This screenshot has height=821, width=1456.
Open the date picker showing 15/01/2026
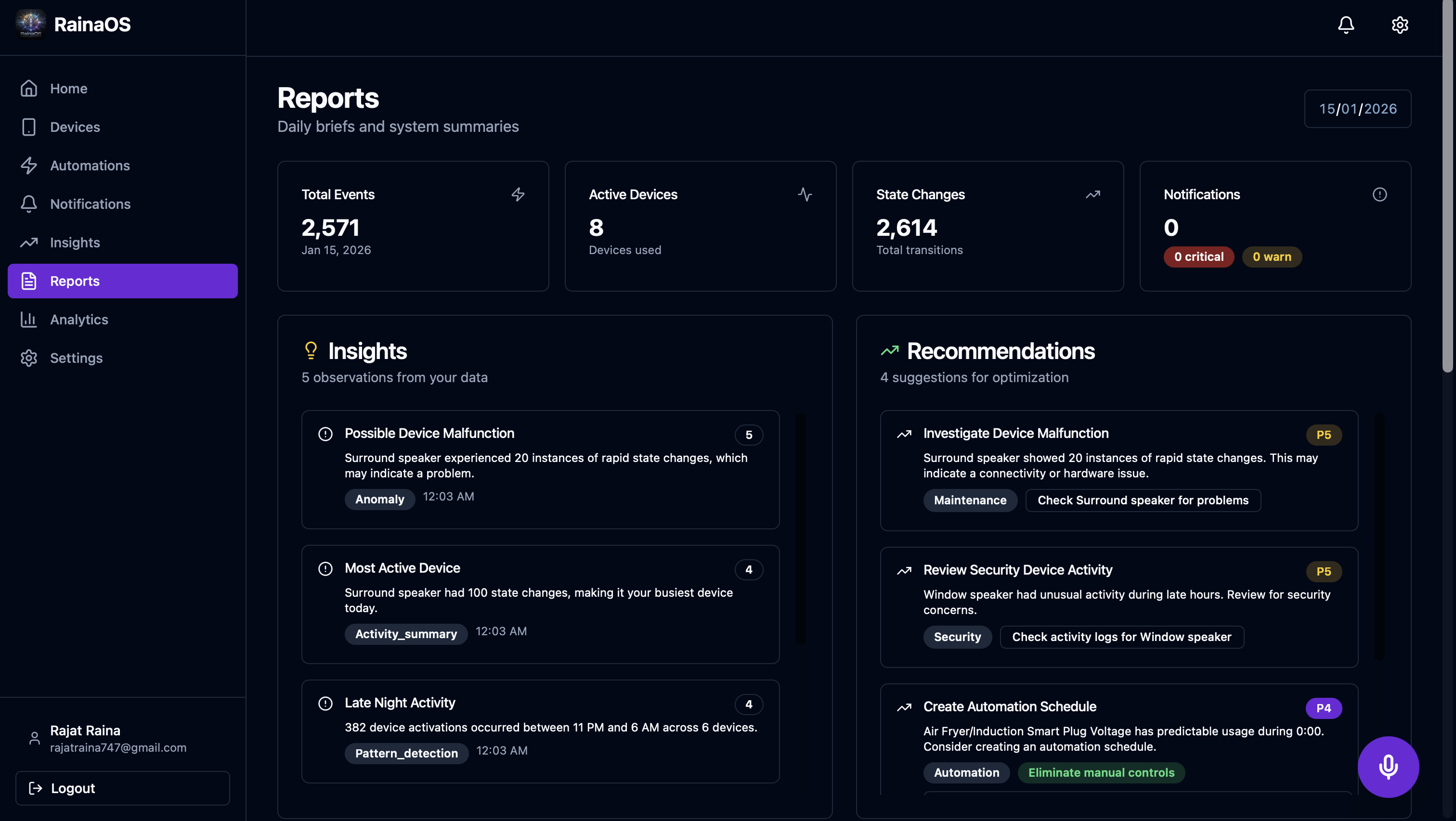(1357, 108)
